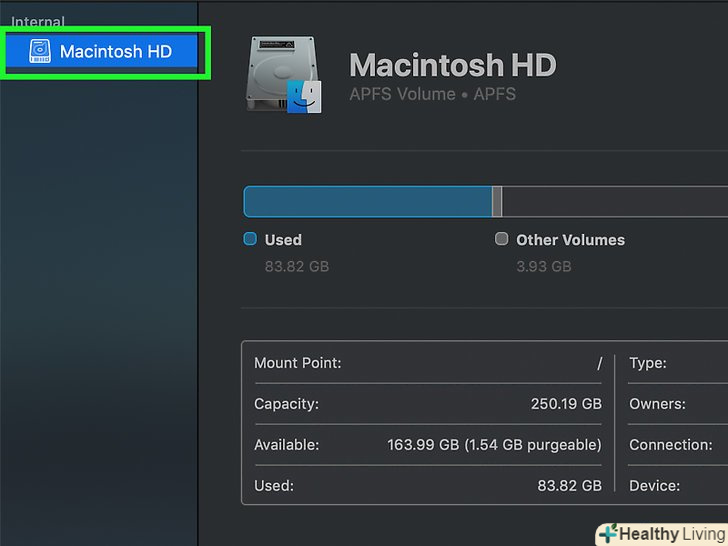
Task: Click the Type label in info table
Action: tap(647, 363)
